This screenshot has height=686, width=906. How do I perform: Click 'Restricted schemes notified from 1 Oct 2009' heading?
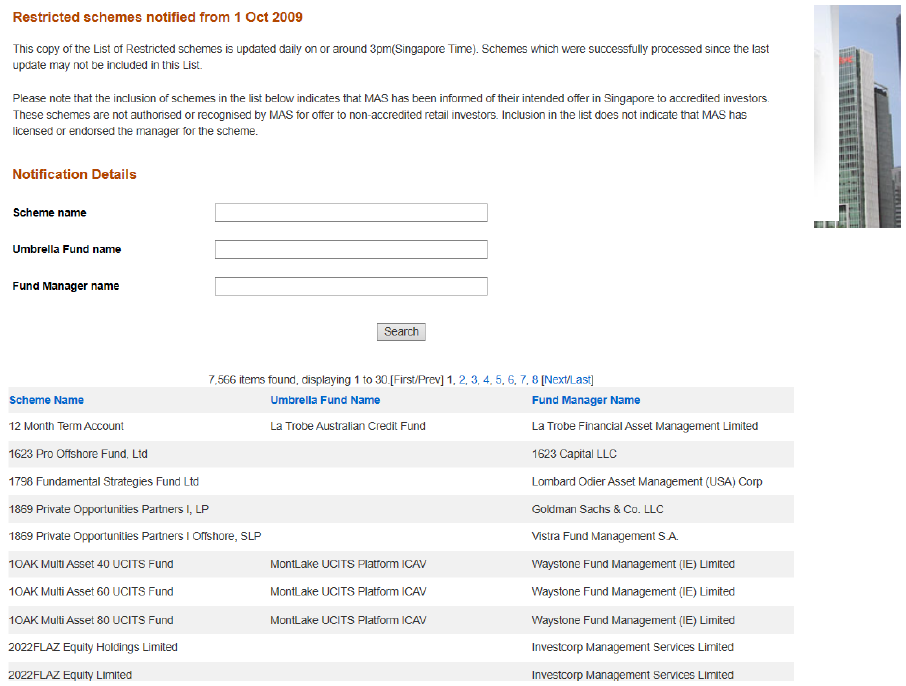[158, 17]
